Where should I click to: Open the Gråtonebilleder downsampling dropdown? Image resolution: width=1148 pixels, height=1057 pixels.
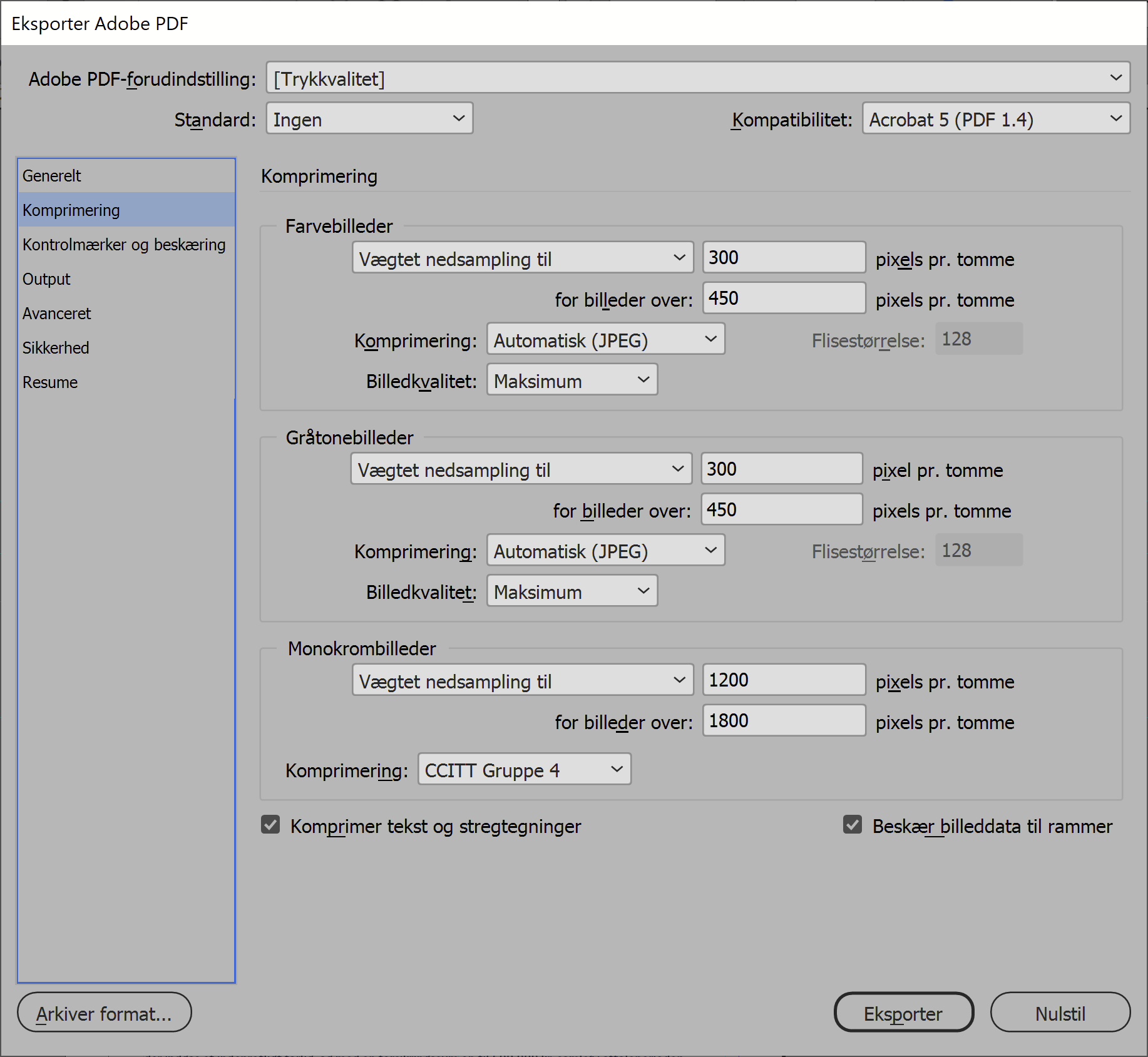click(520, 469)
